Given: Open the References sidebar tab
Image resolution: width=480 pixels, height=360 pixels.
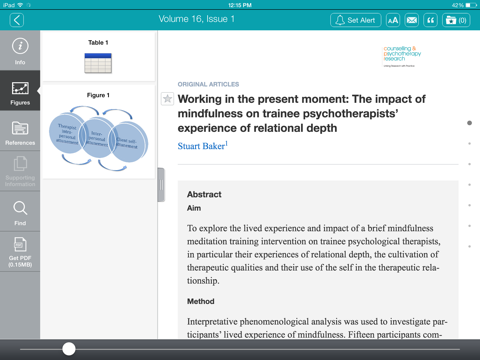Looking at the screenshot, I should point(20,131).
